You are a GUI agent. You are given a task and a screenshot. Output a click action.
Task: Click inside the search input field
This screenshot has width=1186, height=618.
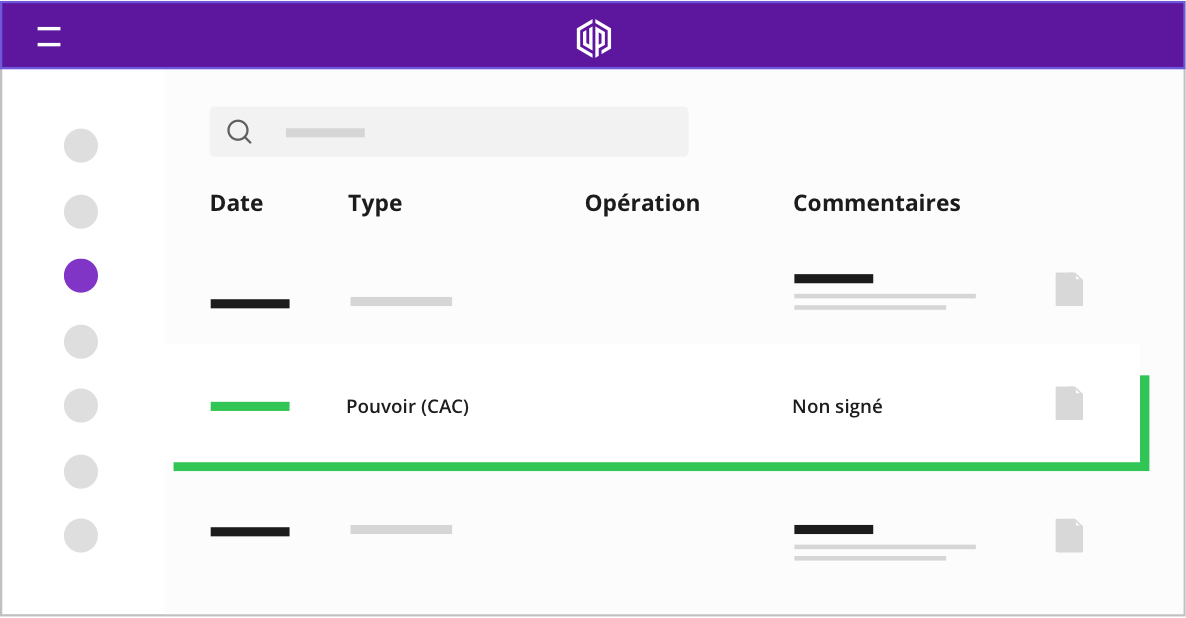click(449, 132)
